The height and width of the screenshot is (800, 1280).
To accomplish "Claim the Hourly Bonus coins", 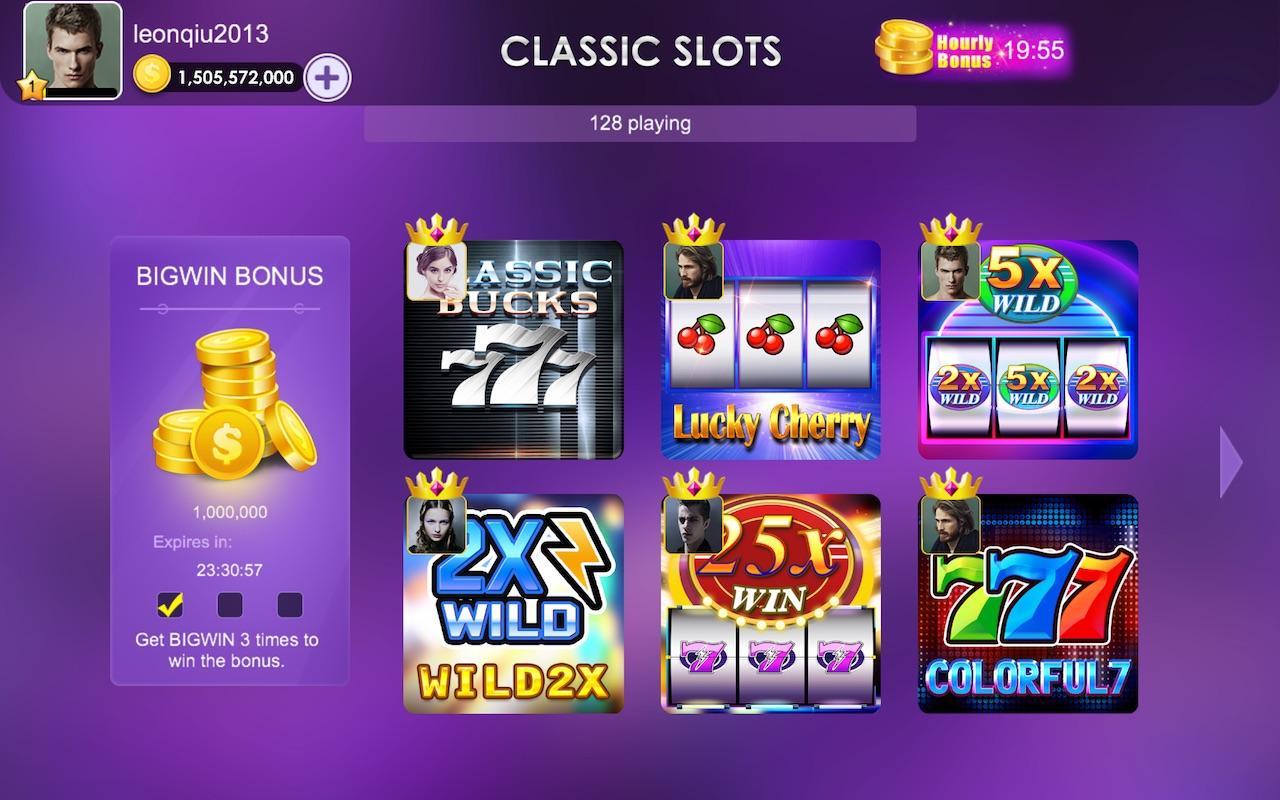I will point(971,49).
